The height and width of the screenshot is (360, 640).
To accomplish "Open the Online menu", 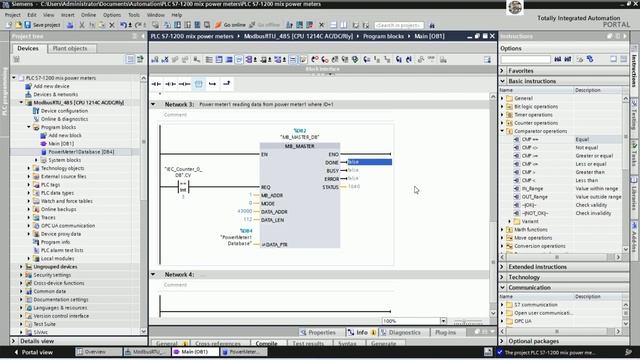I will point(88,15).
